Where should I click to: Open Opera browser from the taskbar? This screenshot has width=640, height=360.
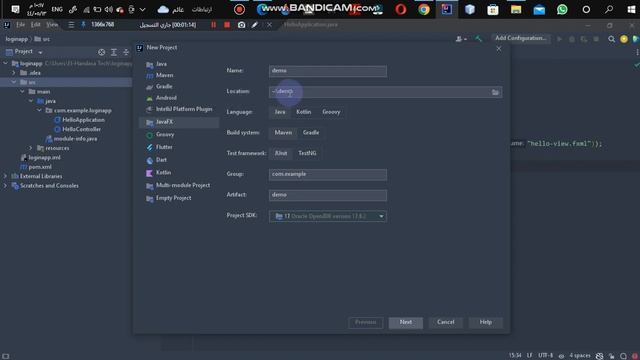(401, 9)
